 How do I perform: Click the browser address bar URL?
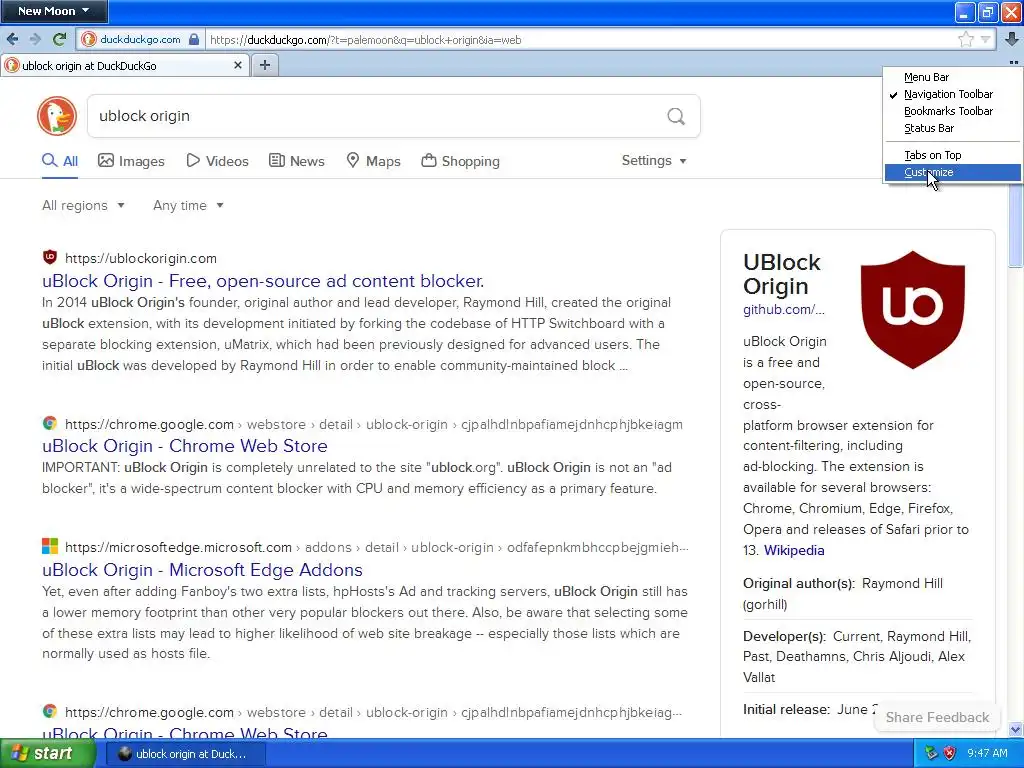580,40
